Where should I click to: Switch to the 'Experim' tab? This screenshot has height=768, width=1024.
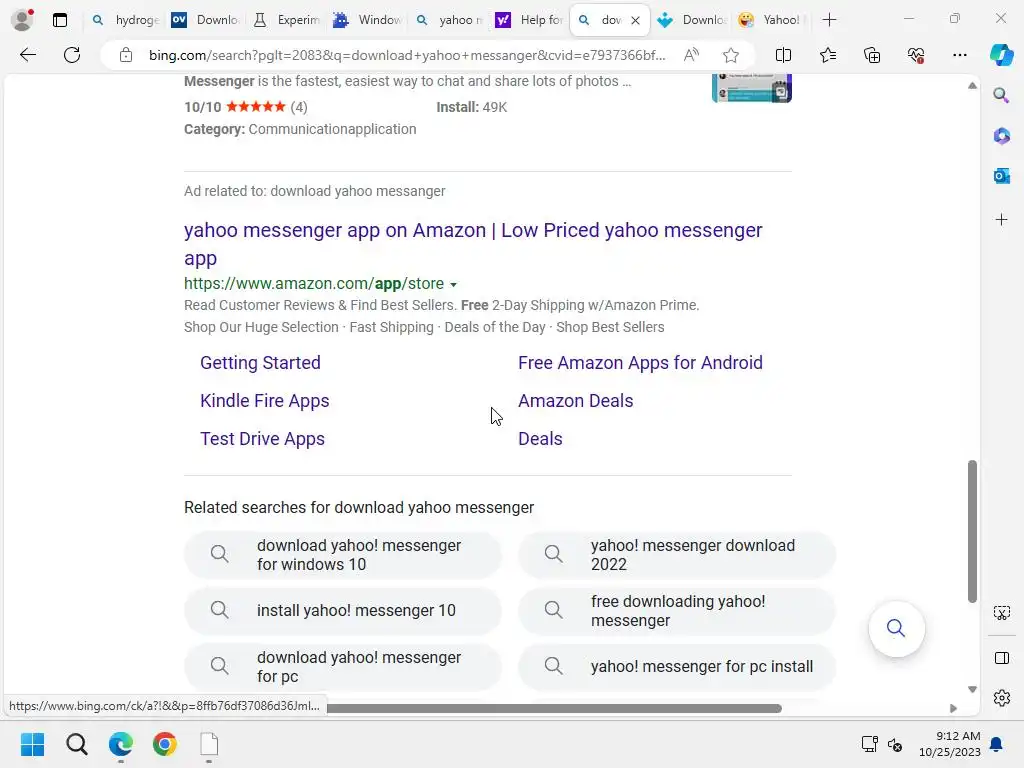pos(286,20)
